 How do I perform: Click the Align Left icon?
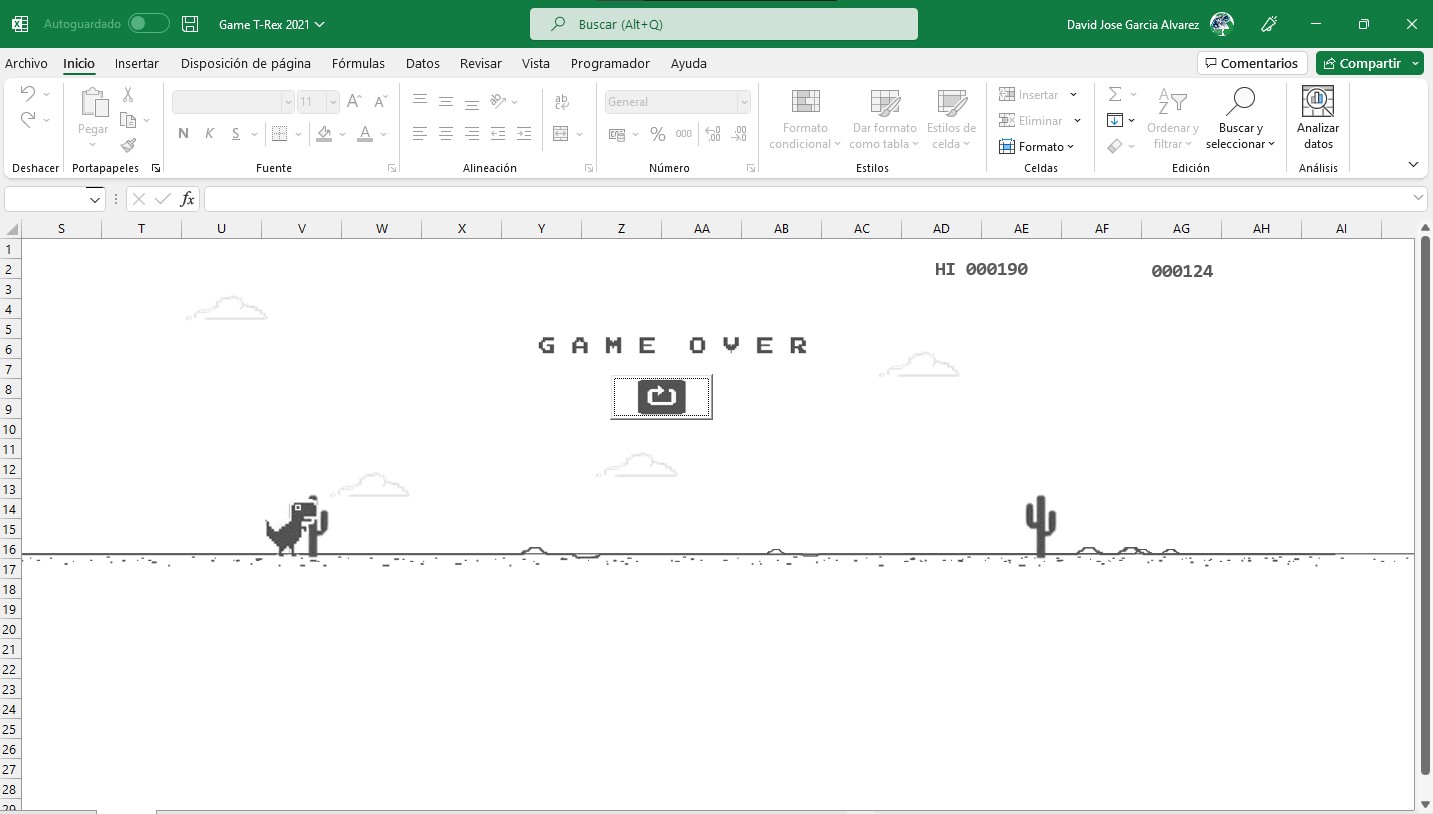click(x=420, y=133)
